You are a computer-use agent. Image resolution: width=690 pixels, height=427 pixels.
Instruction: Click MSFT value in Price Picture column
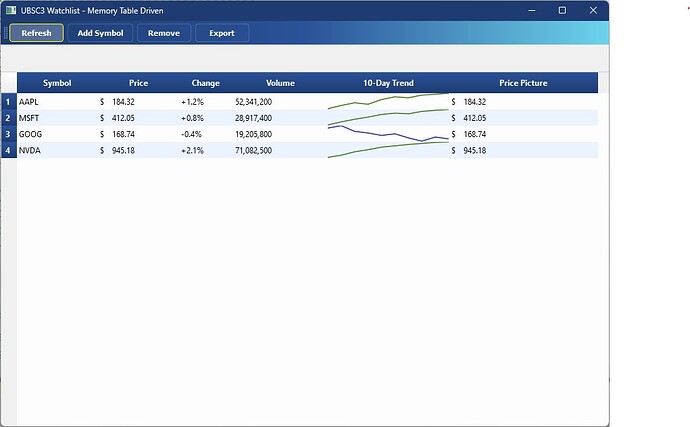click(x=523, y=118)
